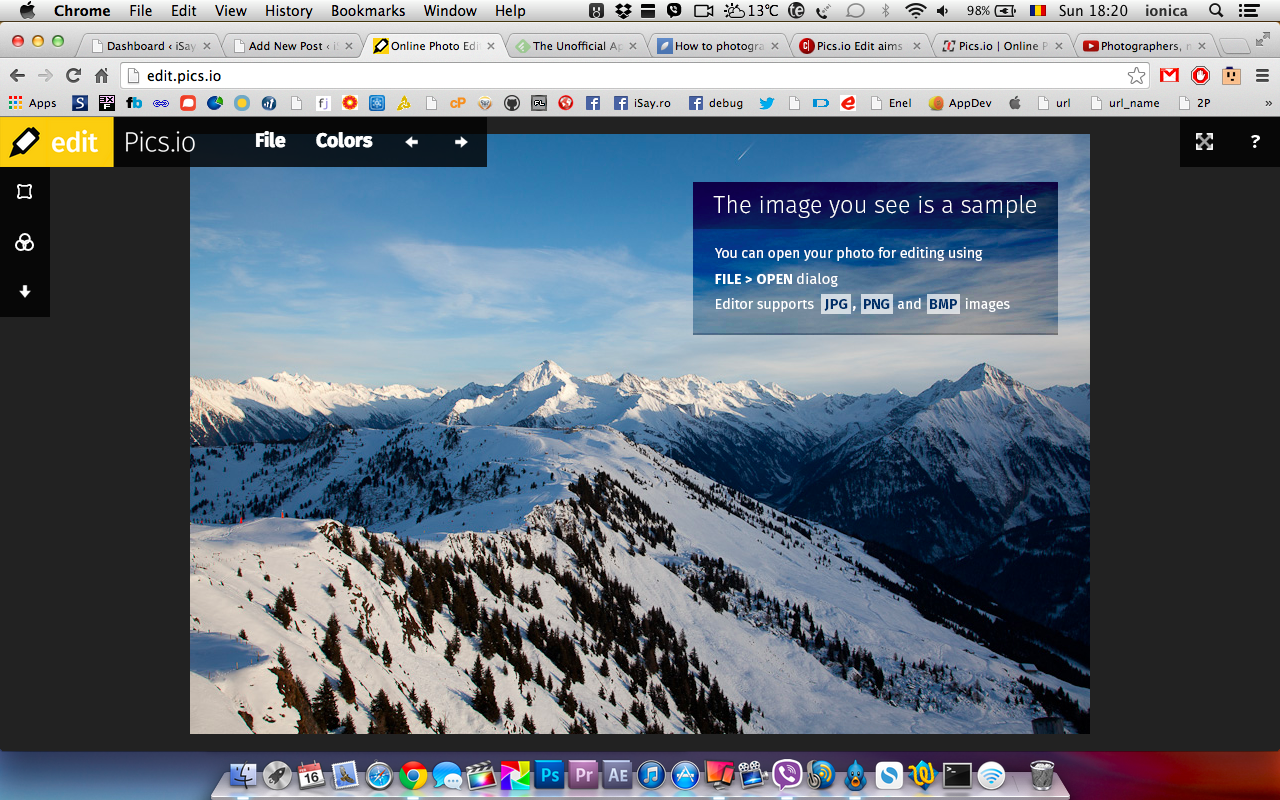Reload the page in Chrome
1280x800 pixels.
[73, 76]
